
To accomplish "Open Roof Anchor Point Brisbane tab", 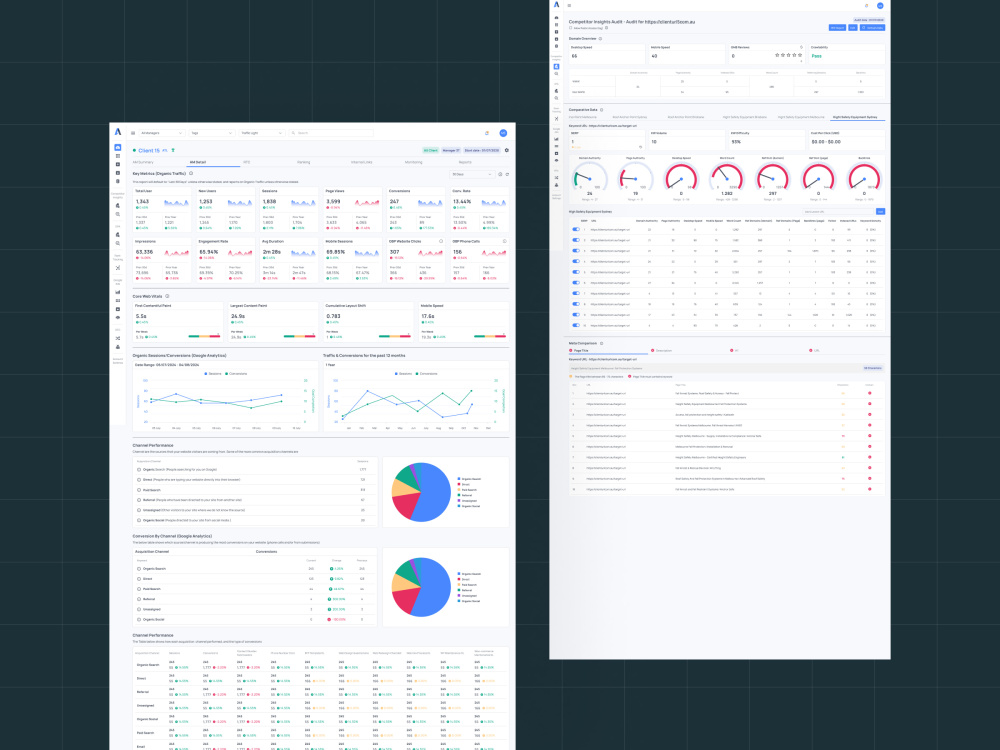I will pos(686,117).
